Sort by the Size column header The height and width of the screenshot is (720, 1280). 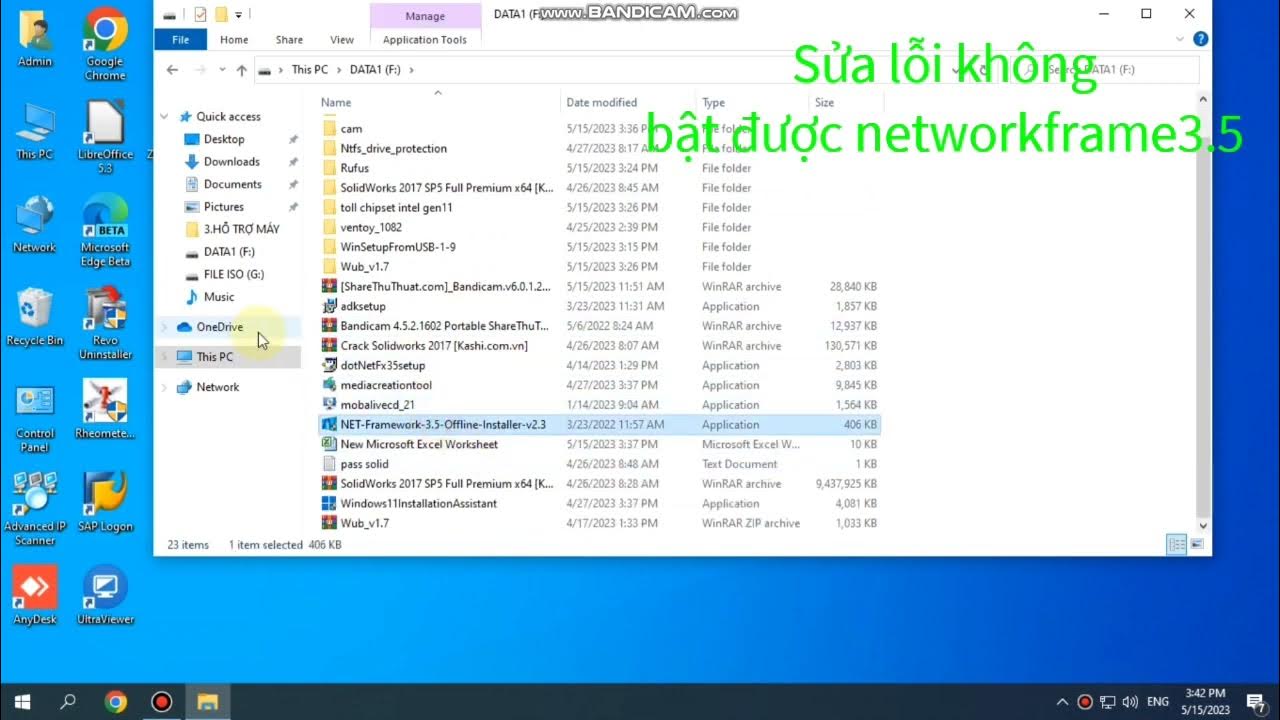(824, 102)
